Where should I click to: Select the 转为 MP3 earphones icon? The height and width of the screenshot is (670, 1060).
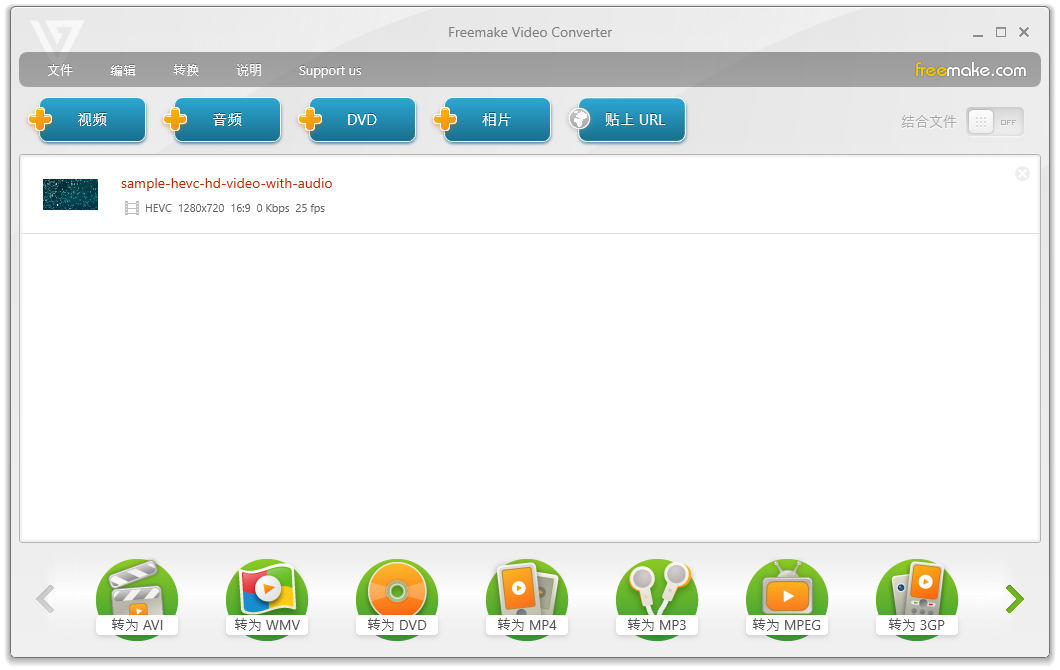click(657, 598)
